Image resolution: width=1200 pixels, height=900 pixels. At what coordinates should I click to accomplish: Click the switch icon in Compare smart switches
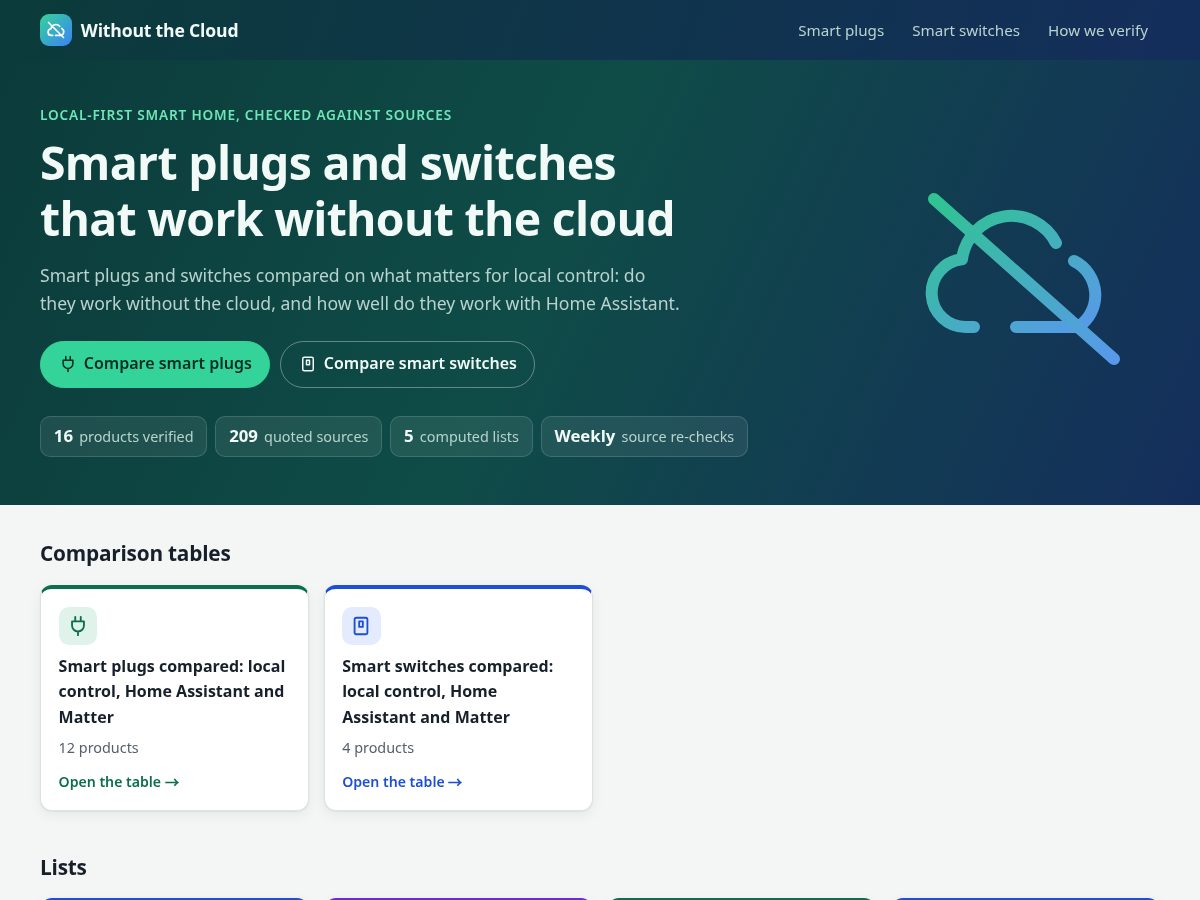pyautogui.click(x=308, y=364)
